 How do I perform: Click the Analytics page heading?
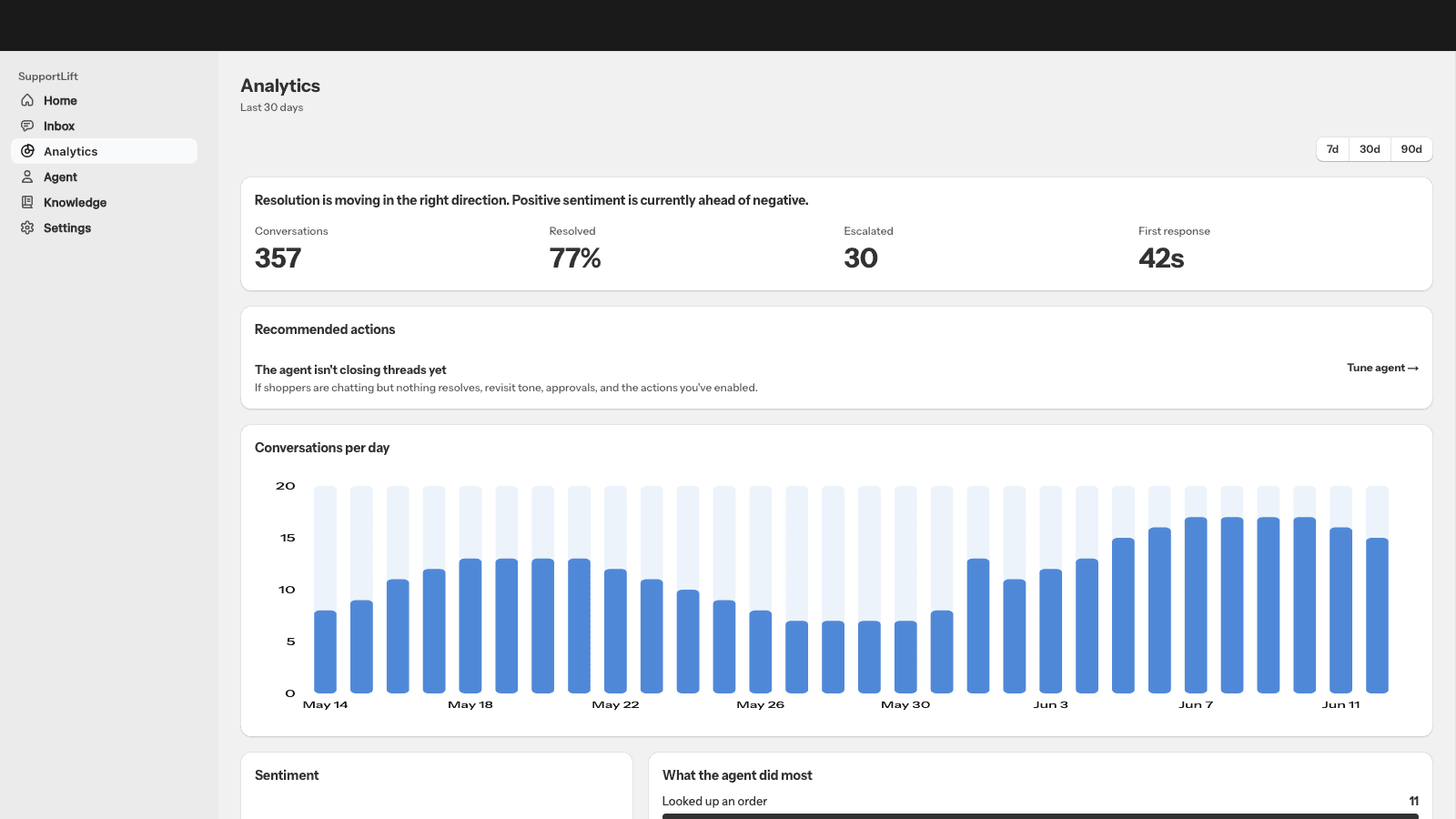(x=280, y=86)
